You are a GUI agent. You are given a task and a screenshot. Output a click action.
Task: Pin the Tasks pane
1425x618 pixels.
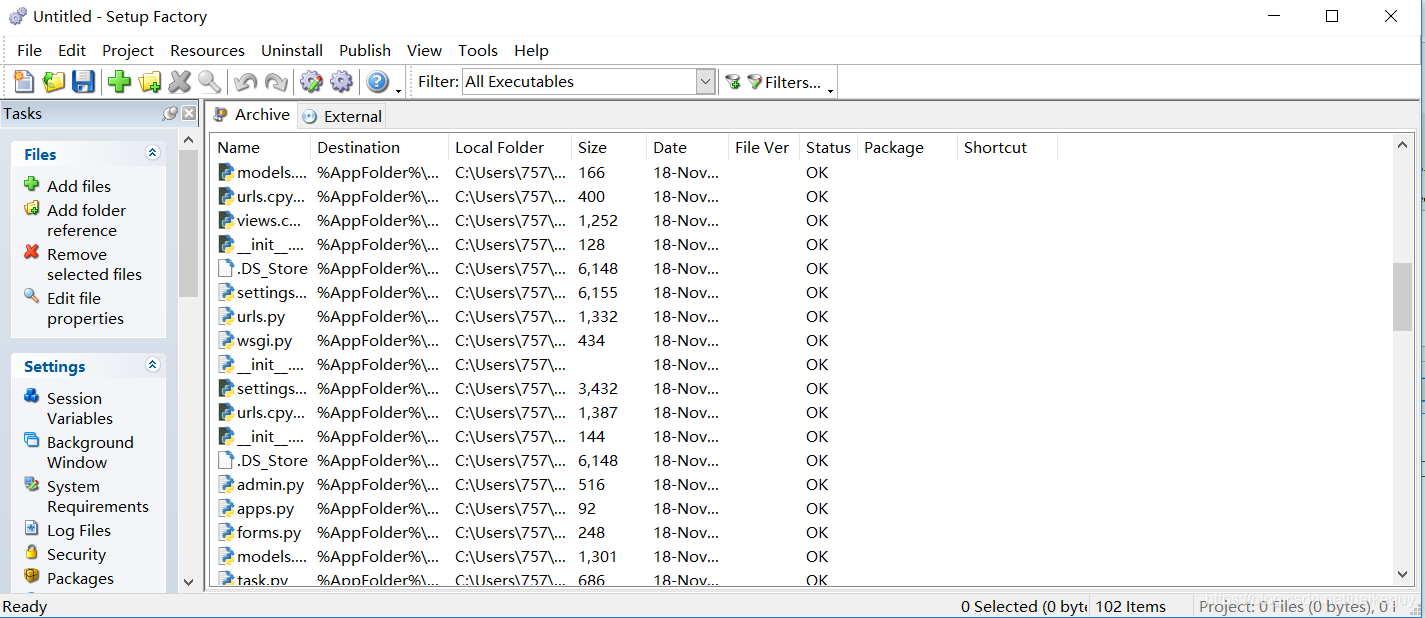coord(170,114)
